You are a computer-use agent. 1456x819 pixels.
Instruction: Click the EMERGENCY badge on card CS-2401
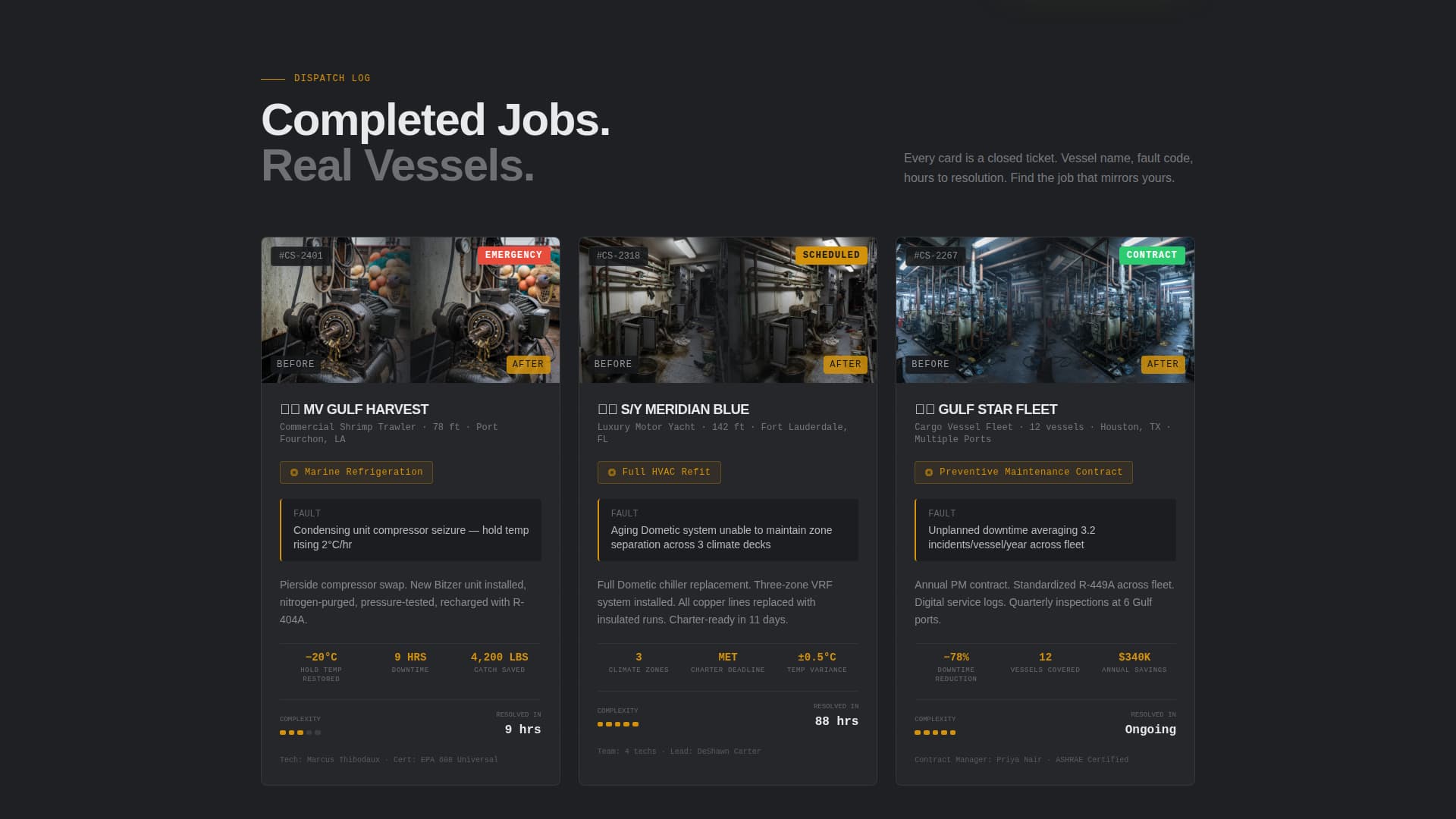(x=514, y=256)
